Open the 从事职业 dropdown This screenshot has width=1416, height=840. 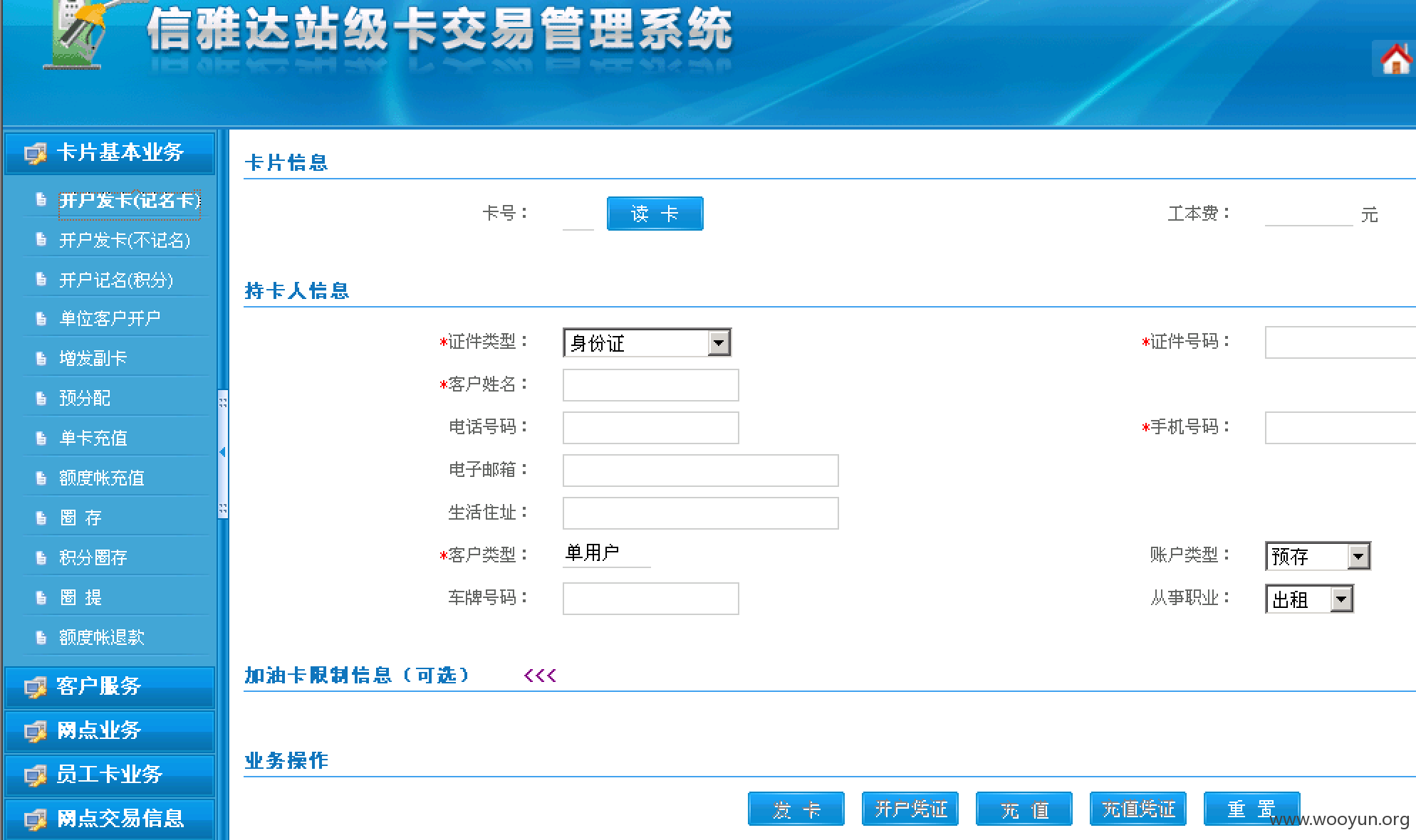click(x=1309, y=599)
